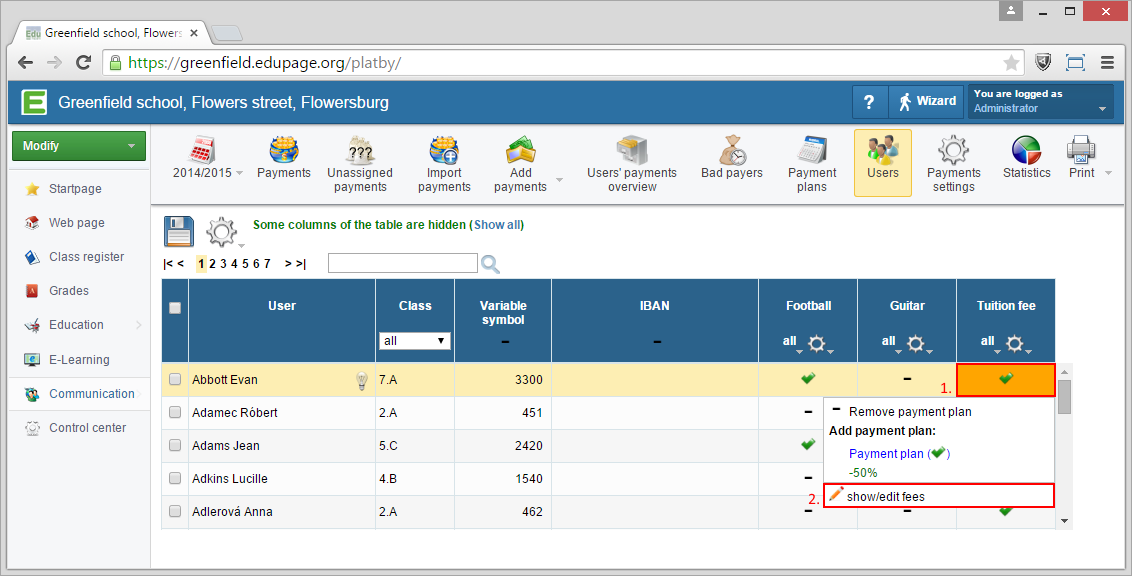Open Unassigned payments

point(360,165)
